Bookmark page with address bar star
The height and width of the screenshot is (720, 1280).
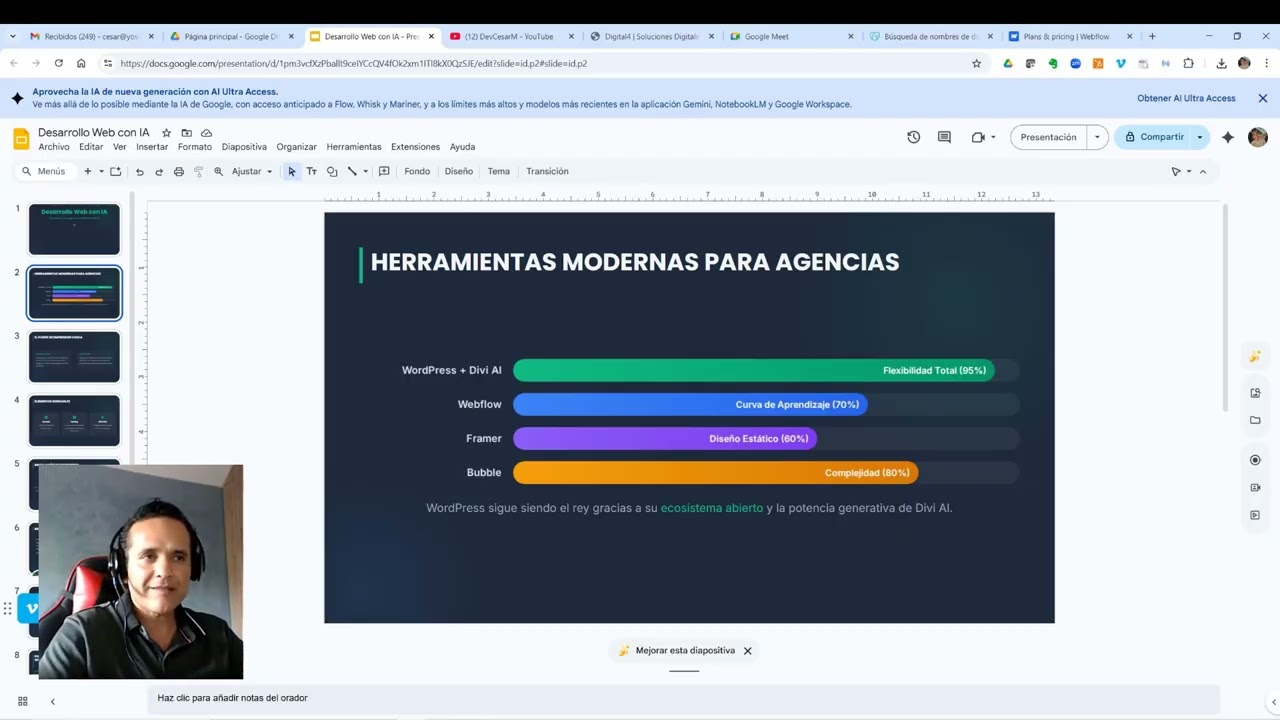pos(977,63)
